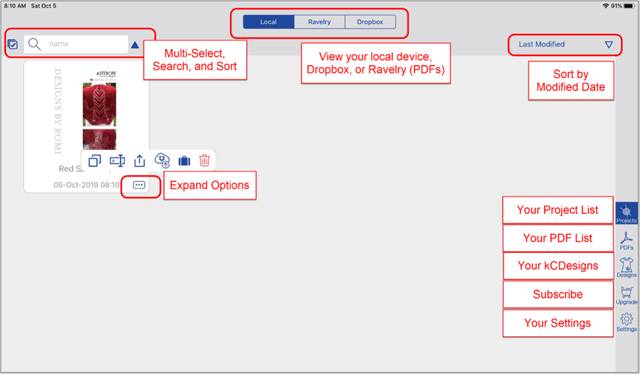
Task: Open the Last Modified sort dropdown
Action: pos(565,44)
